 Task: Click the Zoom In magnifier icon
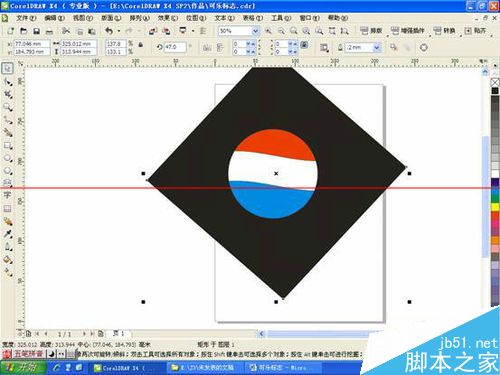(268, 31)
